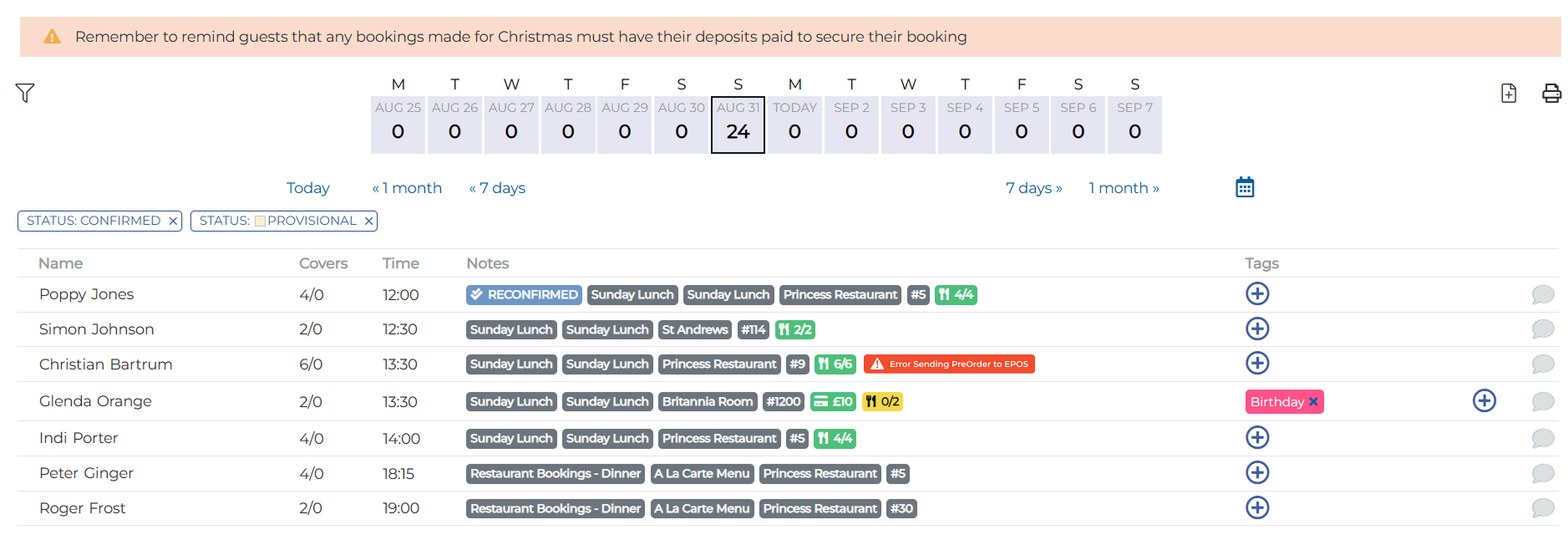Open comments for Simon Johnson booking
Viewport: 1568px width, 540px height.
pyautogui.click(x=1543, y=329)
